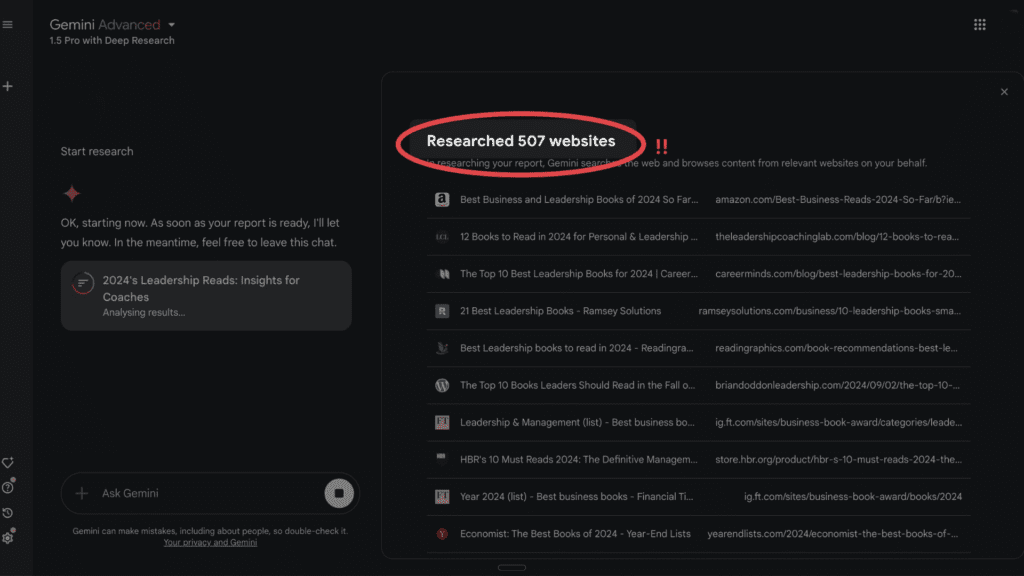Start a new chat with plus icon
Viewport: 1024px width, 576px height.
(8, 86)
